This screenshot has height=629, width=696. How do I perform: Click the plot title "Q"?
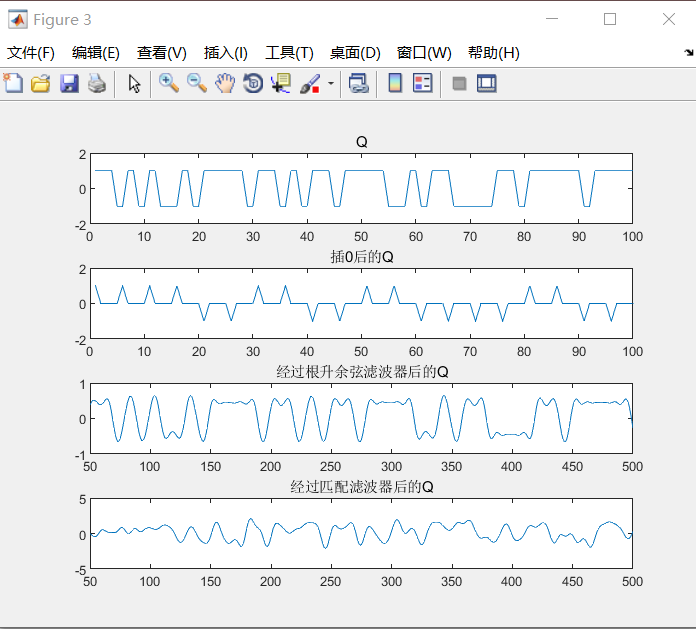point(362,142)
